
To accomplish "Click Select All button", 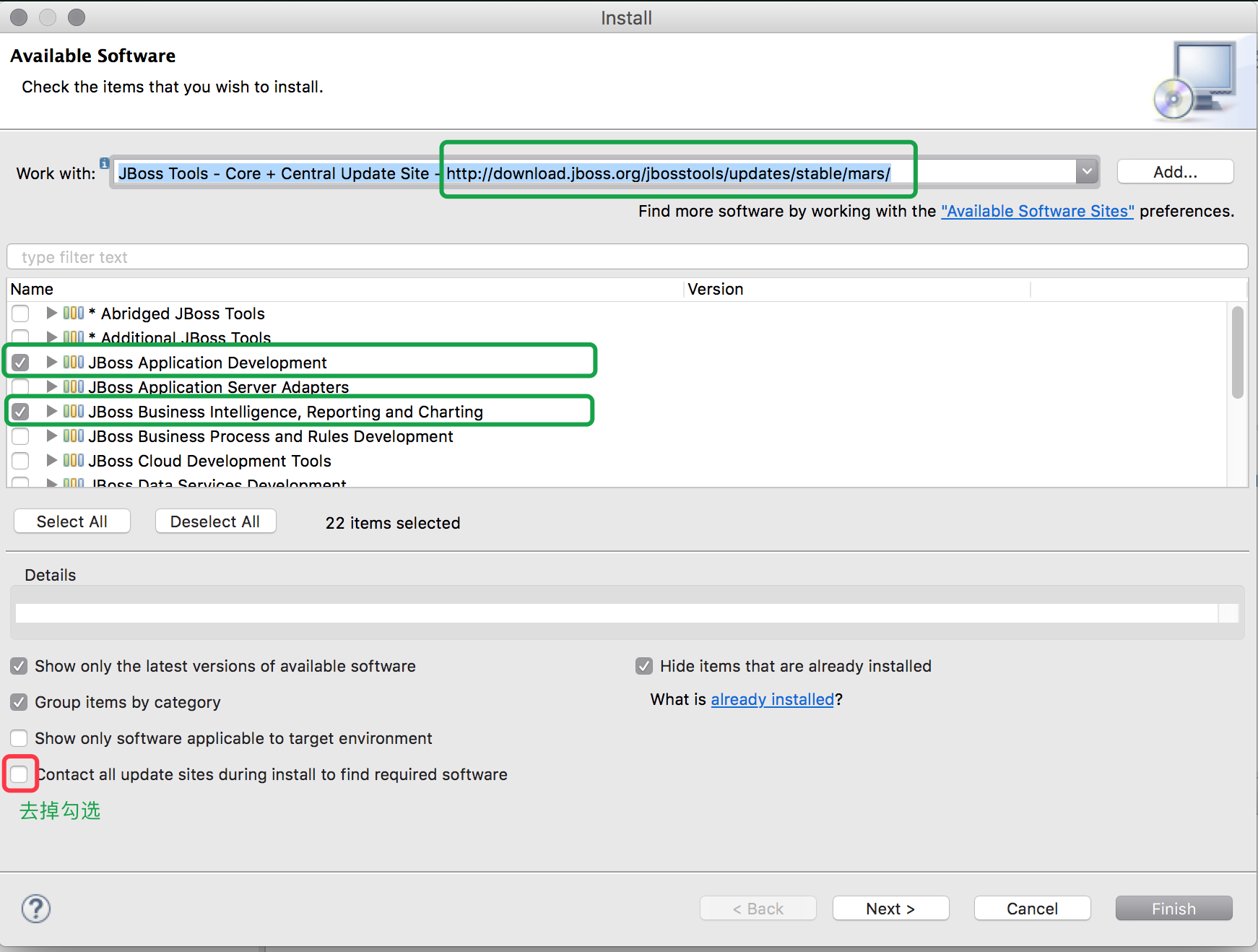I will click(x=72, y=522).
